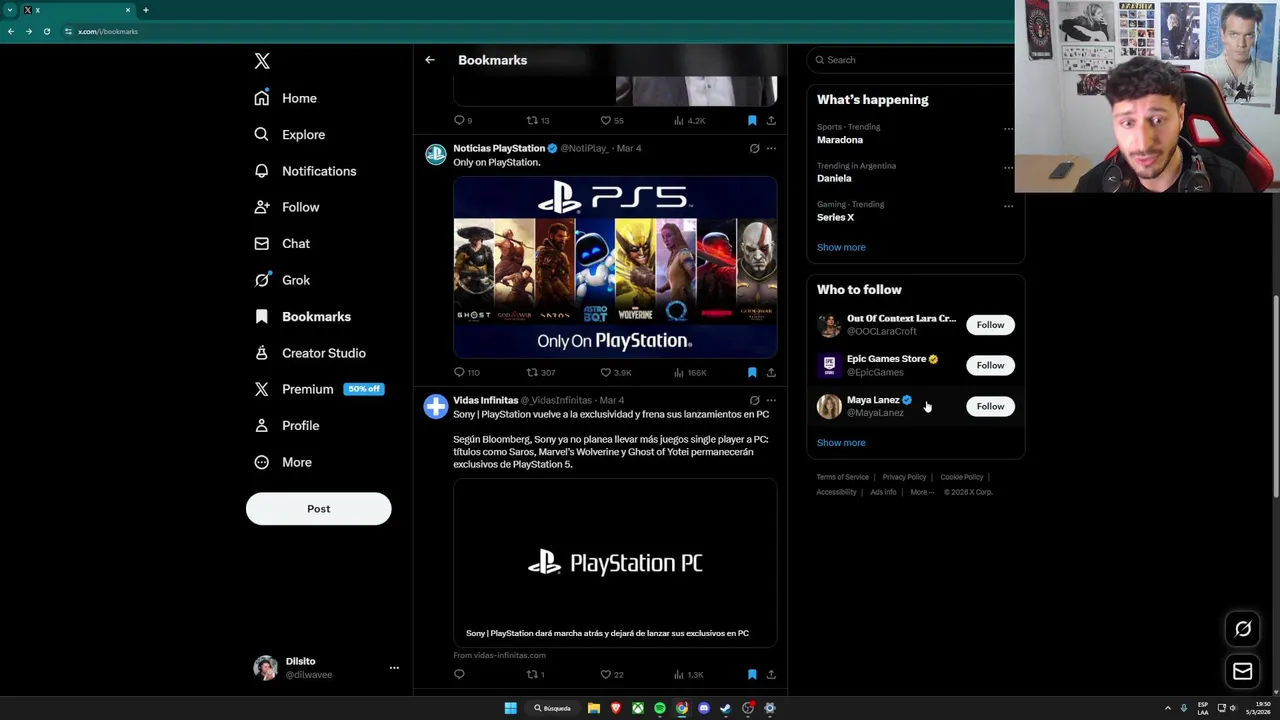Click Show more under Who to follow

pyautogui.click(x=841, y=443)
